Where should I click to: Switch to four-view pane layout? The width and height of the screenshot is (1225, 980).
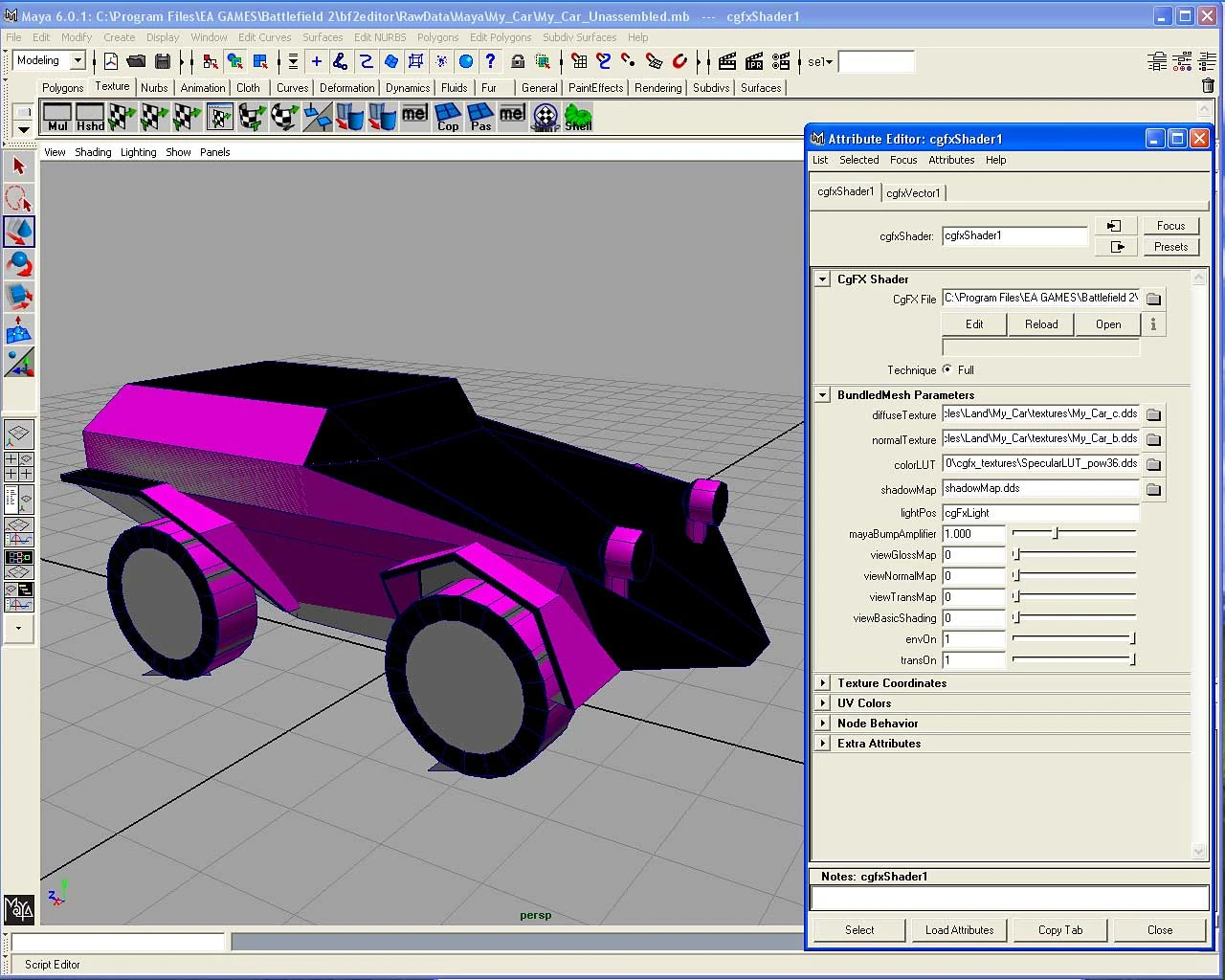click(x=19, y=466)
